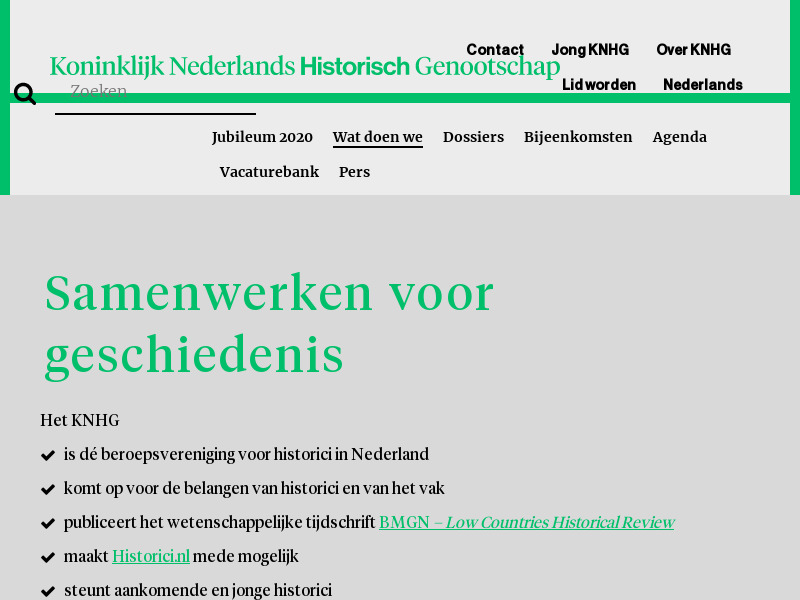The image size is (800, 600).
Task: Go to the Agenda page
Action: [x=680, y=137]
